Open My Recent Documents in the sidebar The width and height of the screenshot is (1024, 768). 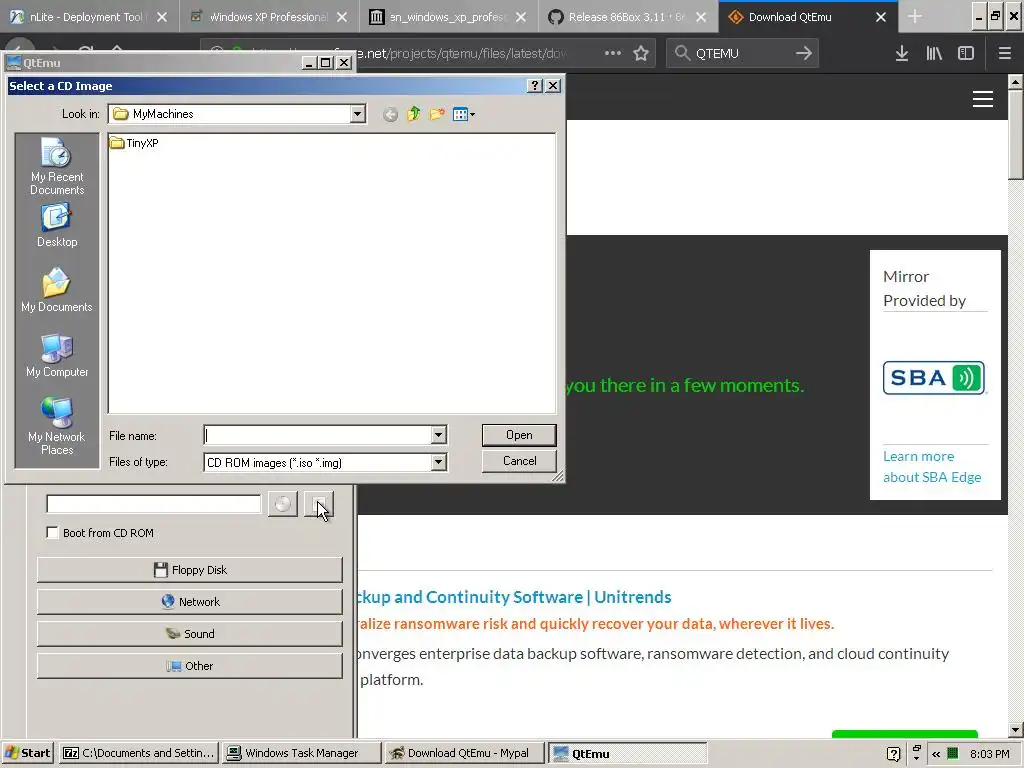point(57,166)
